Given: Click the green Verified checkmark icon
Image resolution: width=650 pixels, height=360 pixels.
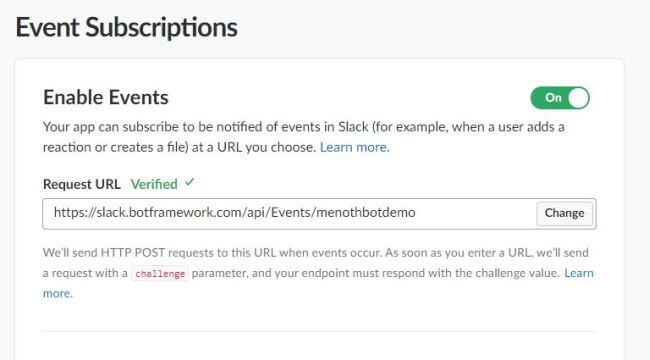Looking at the screenshot, I should [189, 182].
